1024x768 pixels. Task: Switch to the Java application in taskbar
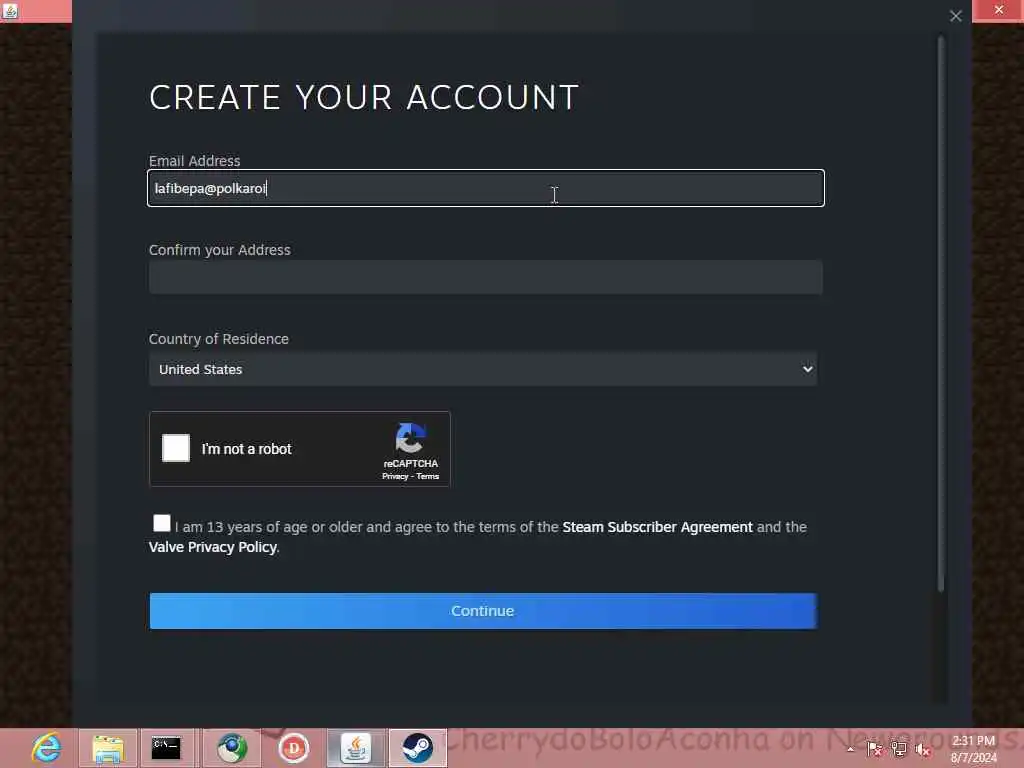[x=355, y=748]
